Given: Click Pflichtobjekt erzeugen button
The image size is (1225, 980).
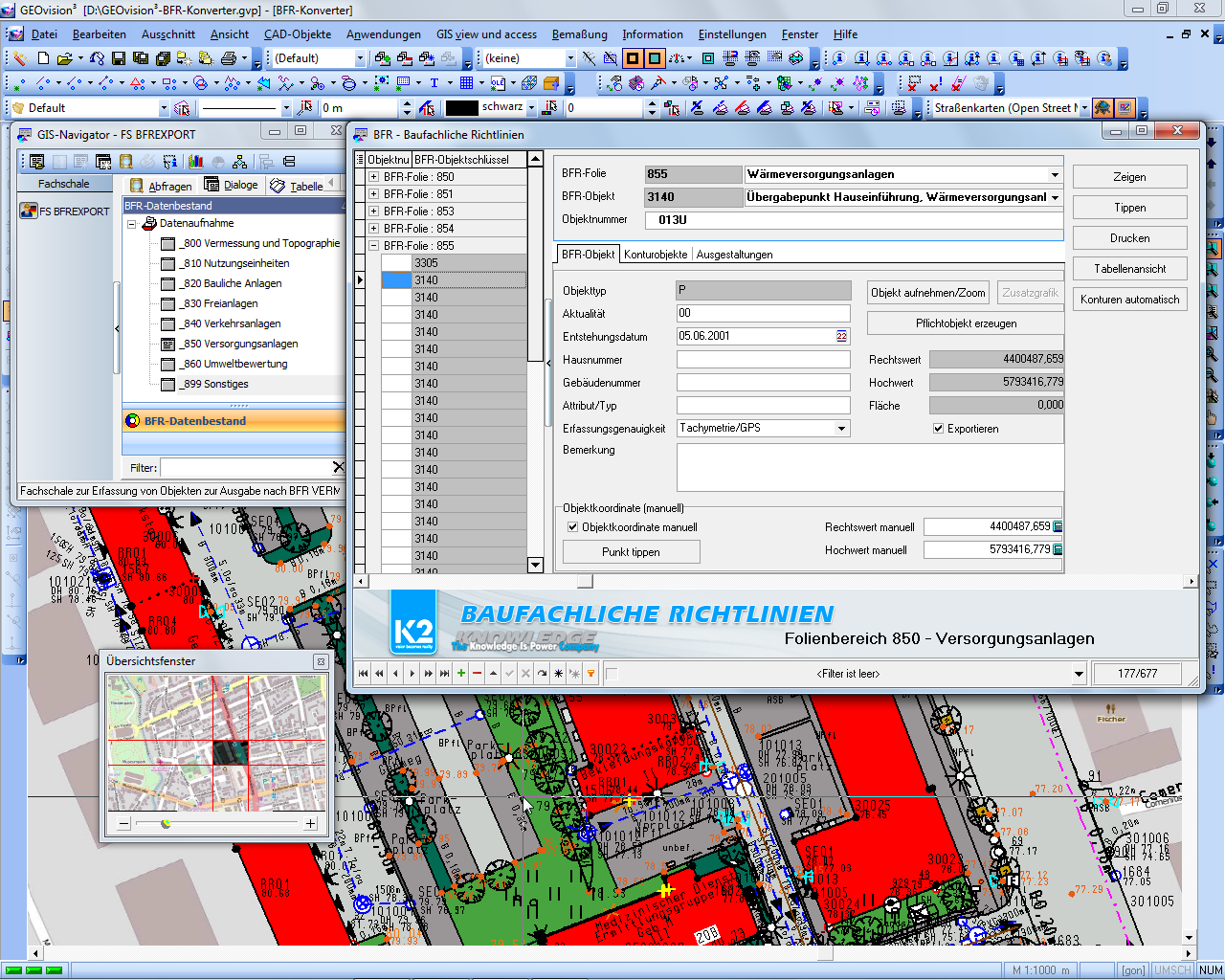Looking at the screenshot, I should pyautogui.click(x=966, y=323).
